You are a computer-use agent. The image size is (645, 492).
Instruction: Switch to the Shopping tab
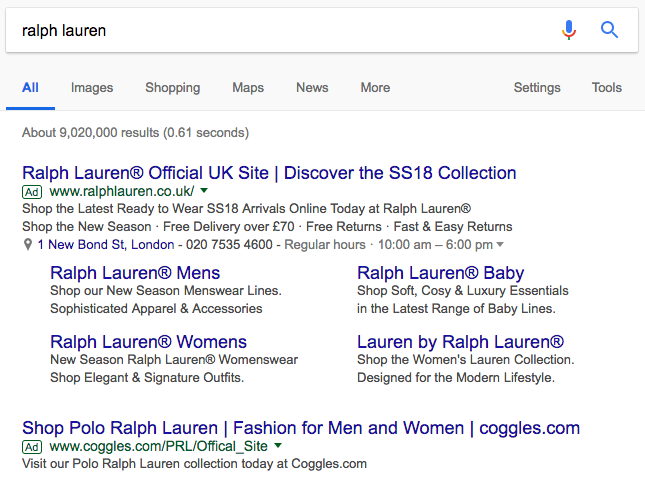tap(173, 88)
